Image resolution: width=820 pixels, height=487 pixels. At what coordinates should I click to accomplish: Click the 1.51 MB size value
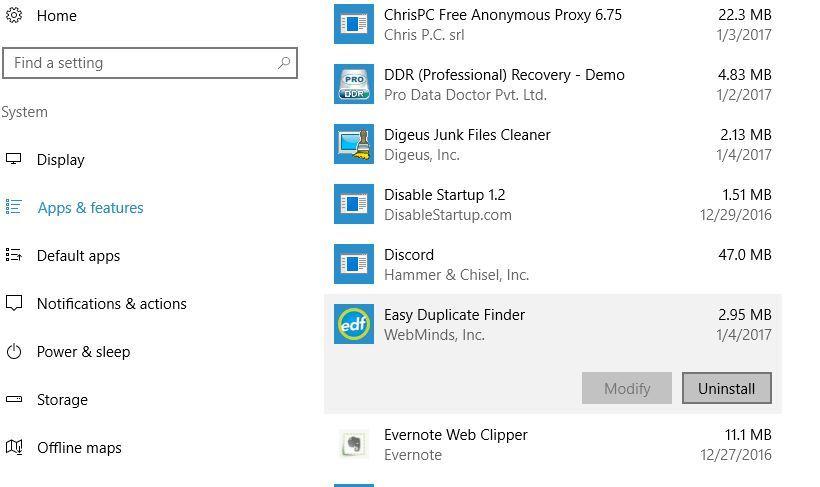point(747,195)
